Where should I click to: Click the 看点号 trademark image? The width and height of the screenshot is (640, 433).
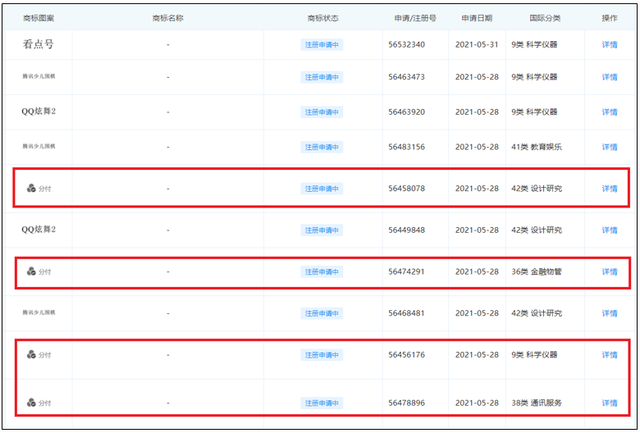38,45
